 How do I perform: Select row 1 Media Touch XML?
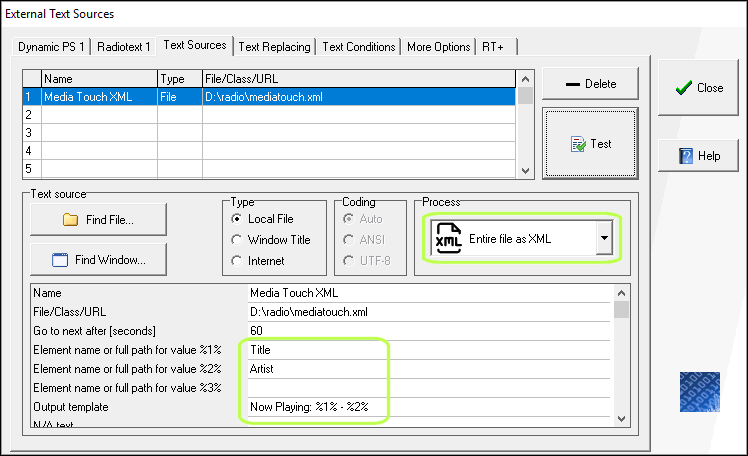[269, 97]
